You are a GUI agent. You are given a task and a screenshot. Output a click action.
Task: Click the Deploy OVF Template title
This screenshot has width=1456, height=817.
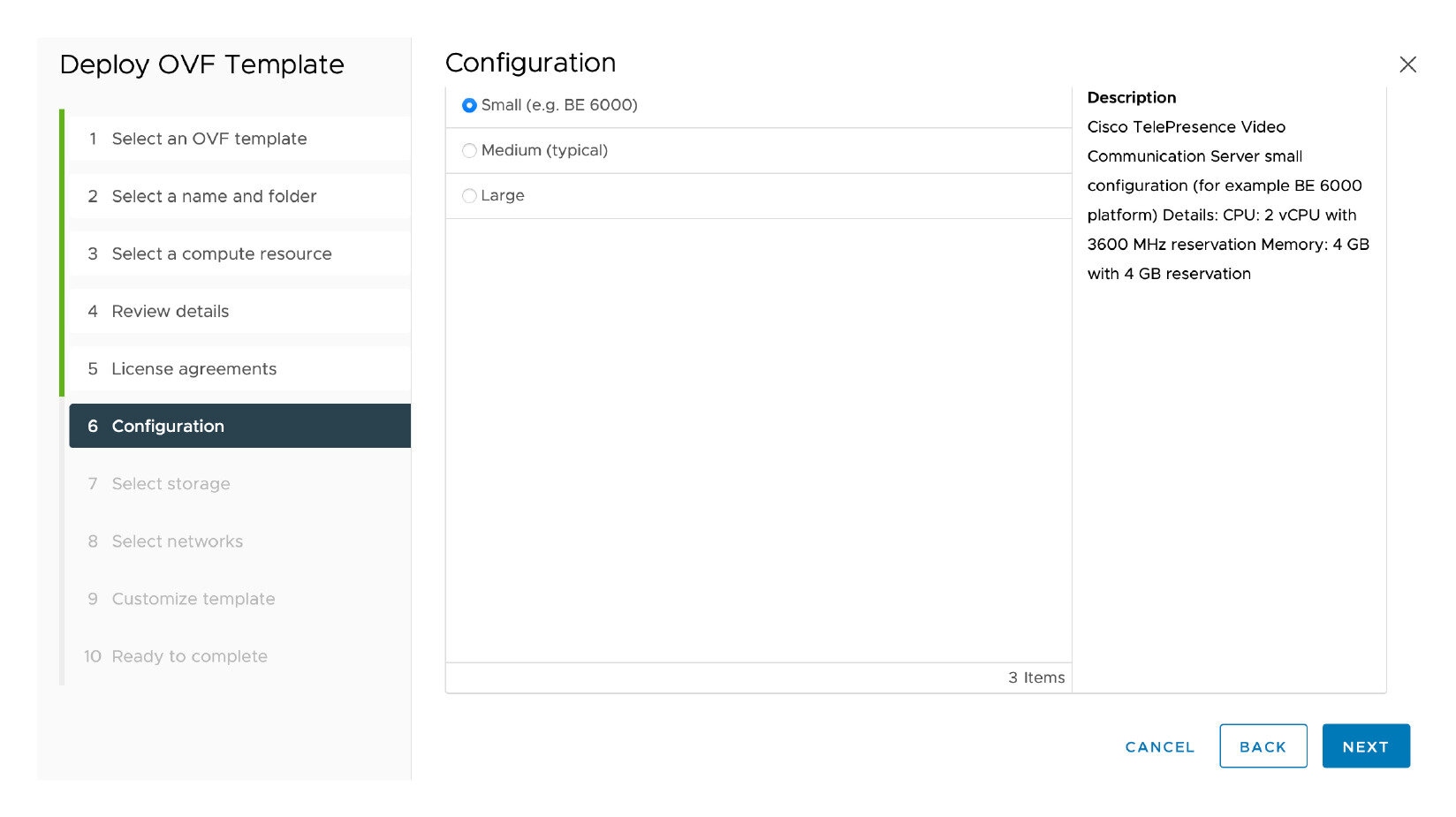[x=201, y=64]
